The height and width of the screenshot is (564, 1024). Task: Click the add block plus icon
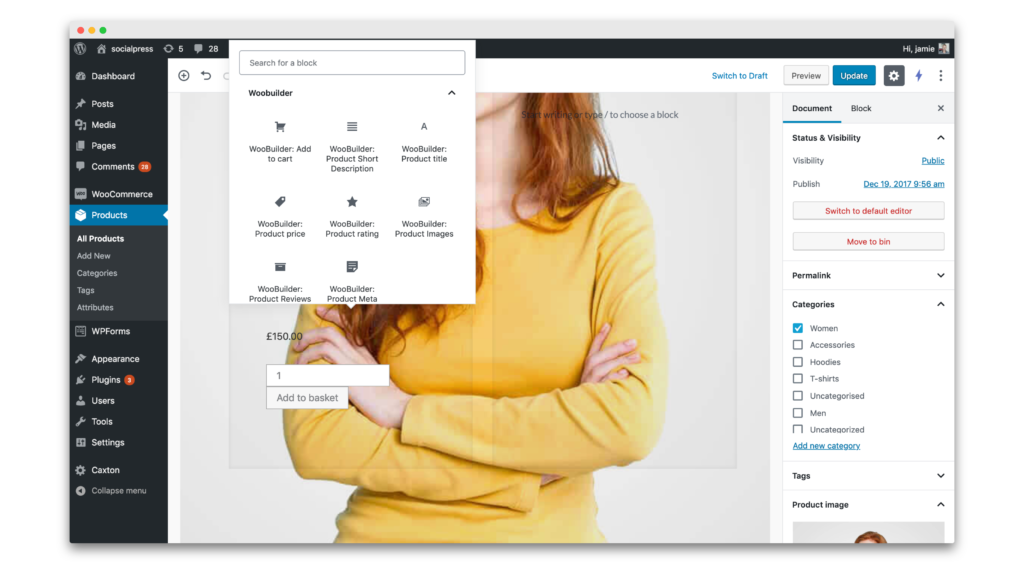coord(184,76)
